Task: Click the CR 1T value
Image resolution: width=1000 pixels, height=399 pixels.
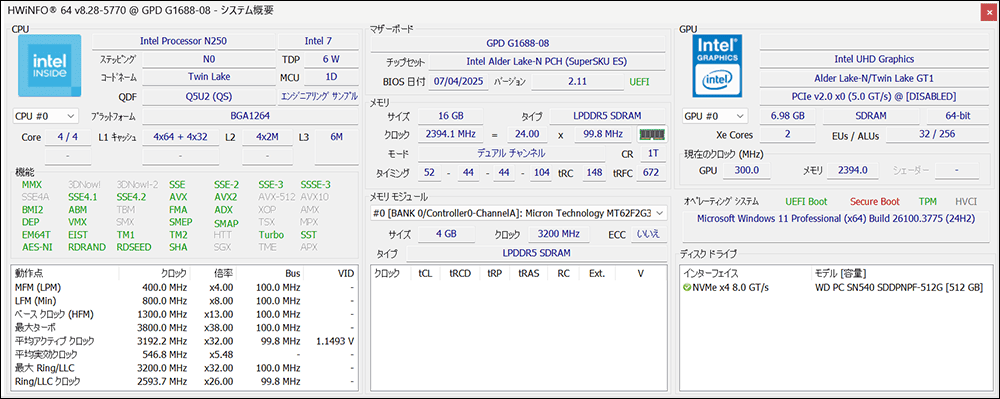Action: [652, 154]
